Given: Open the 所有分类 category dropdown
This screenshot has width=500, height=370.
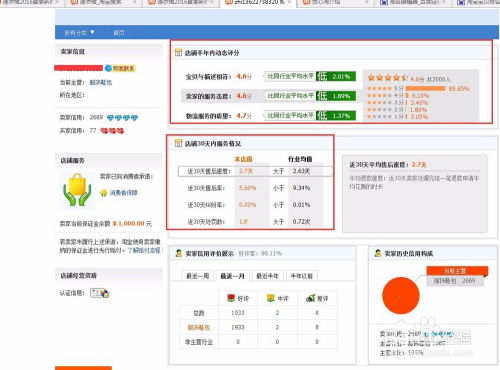Looking at the screenshot, I should click(x=79, y=33).
